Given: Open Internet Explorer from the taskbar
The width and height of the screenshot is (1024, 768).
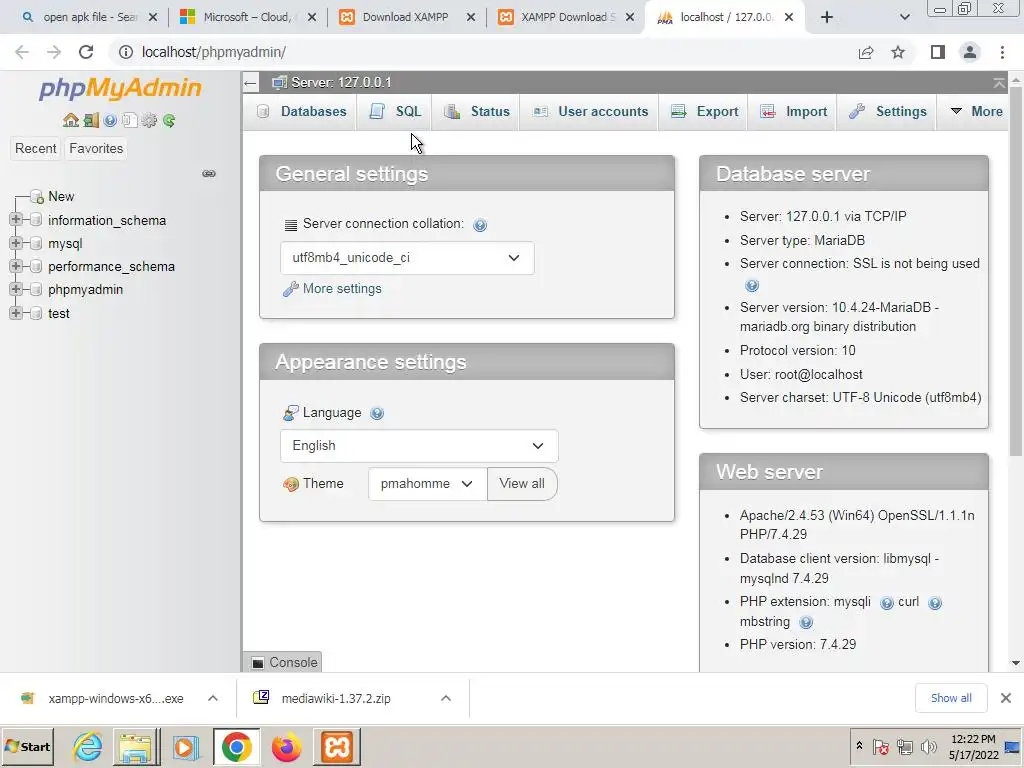Looking at the screenshot, I should (x=88, y=746).
